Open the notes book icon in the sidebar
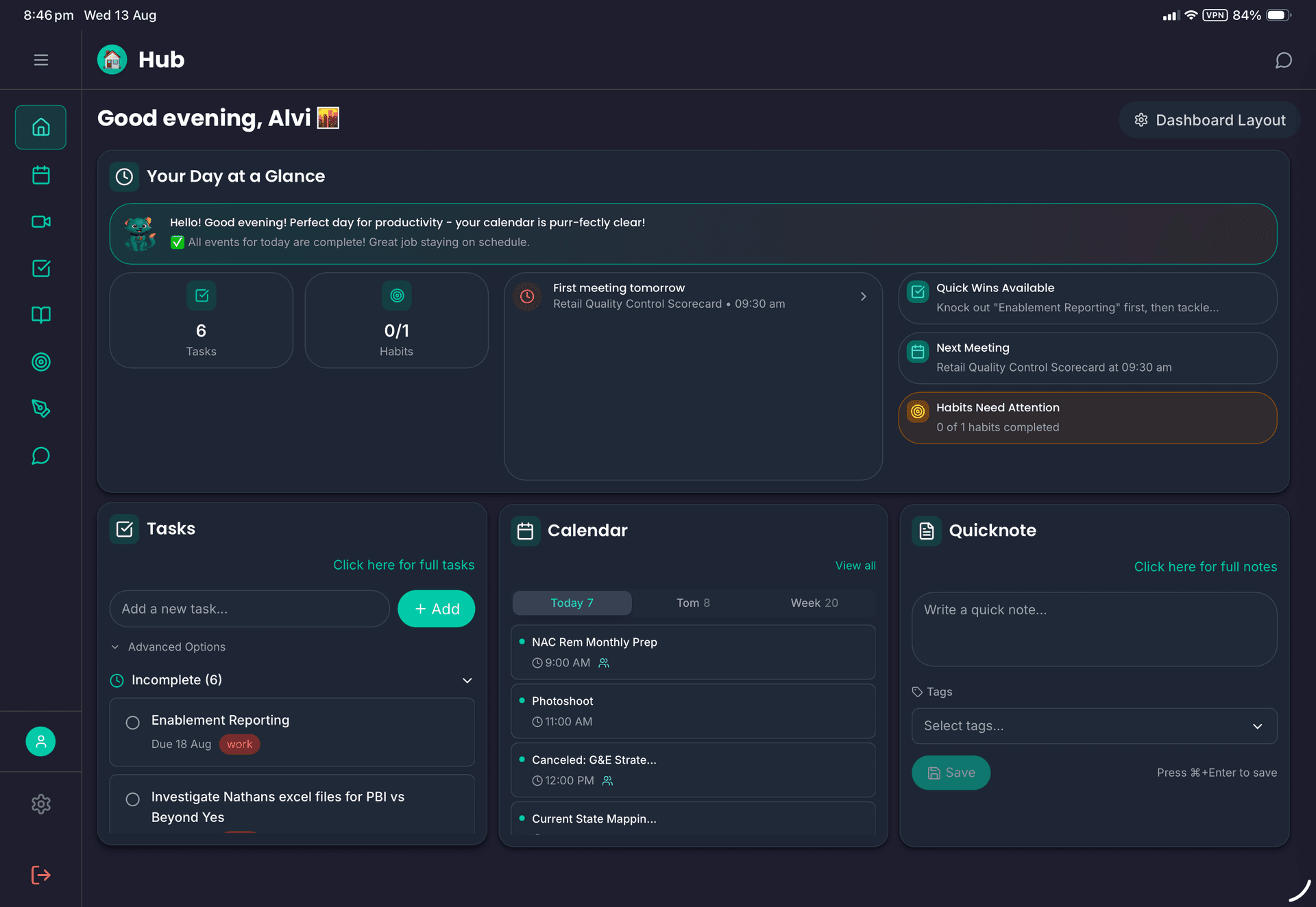Viewport: 1316px width, 907px height. [40, 315]
